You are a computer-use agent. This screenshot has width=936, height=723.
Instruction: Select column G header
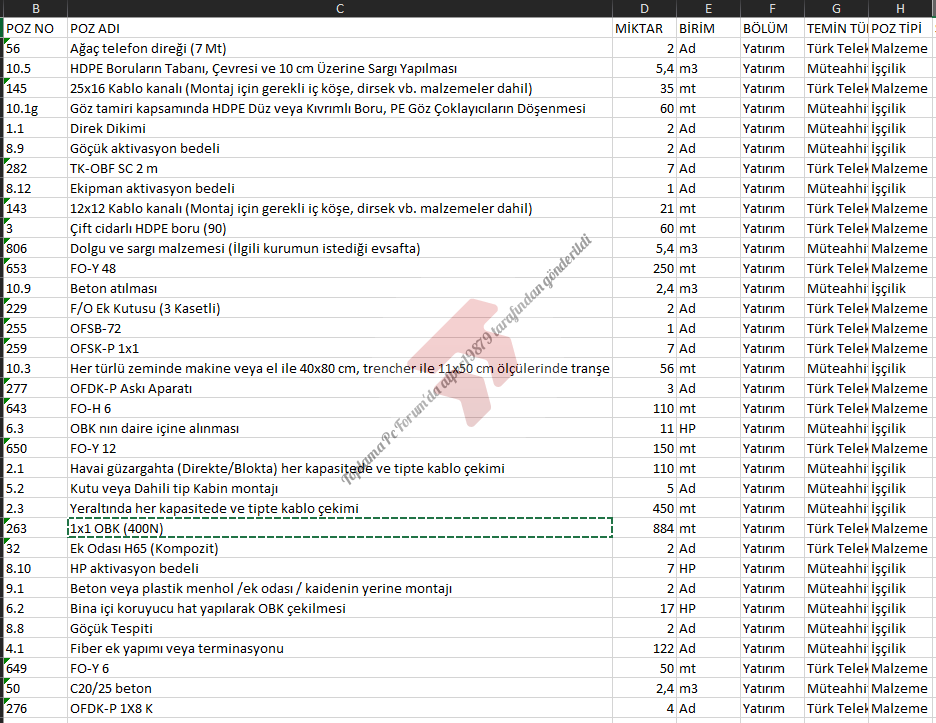tap(836, 8)
